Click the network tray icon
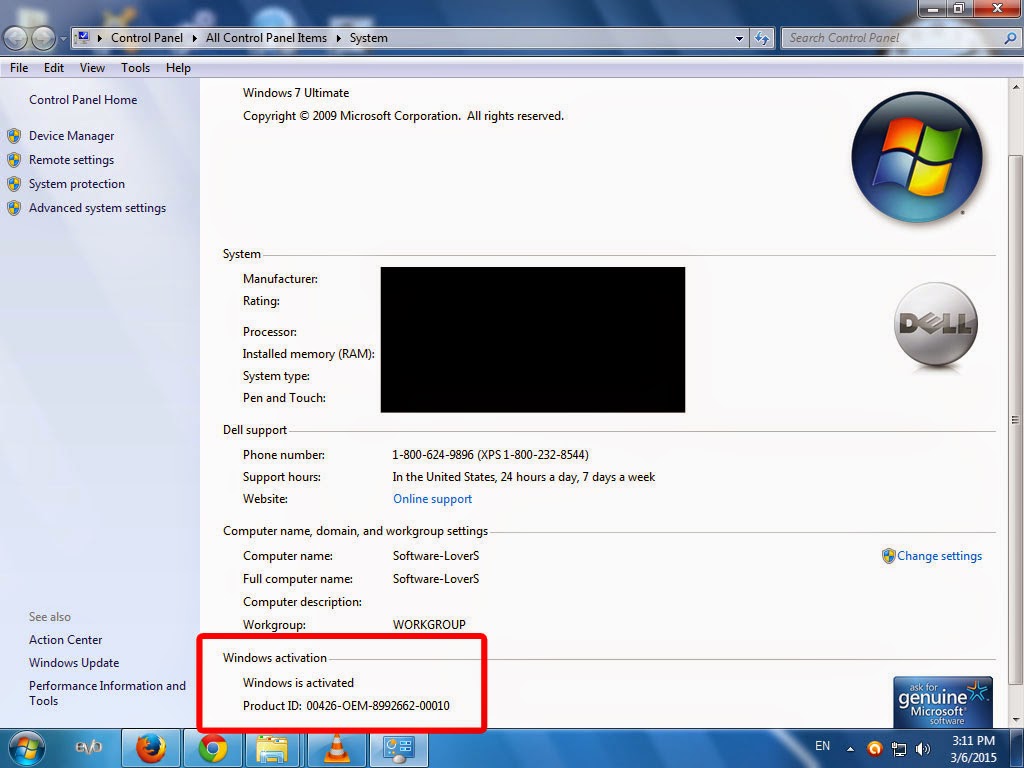Screen dimensions: 1024x768 click(x=899, y=748)
